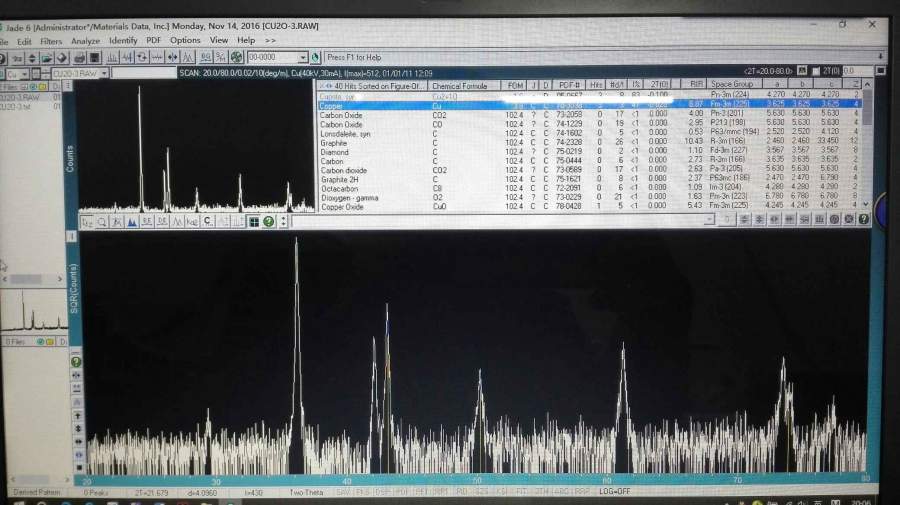Click the diamond-shaped icon in main toolbar
The image size is (900, 505).
[62, 57]
